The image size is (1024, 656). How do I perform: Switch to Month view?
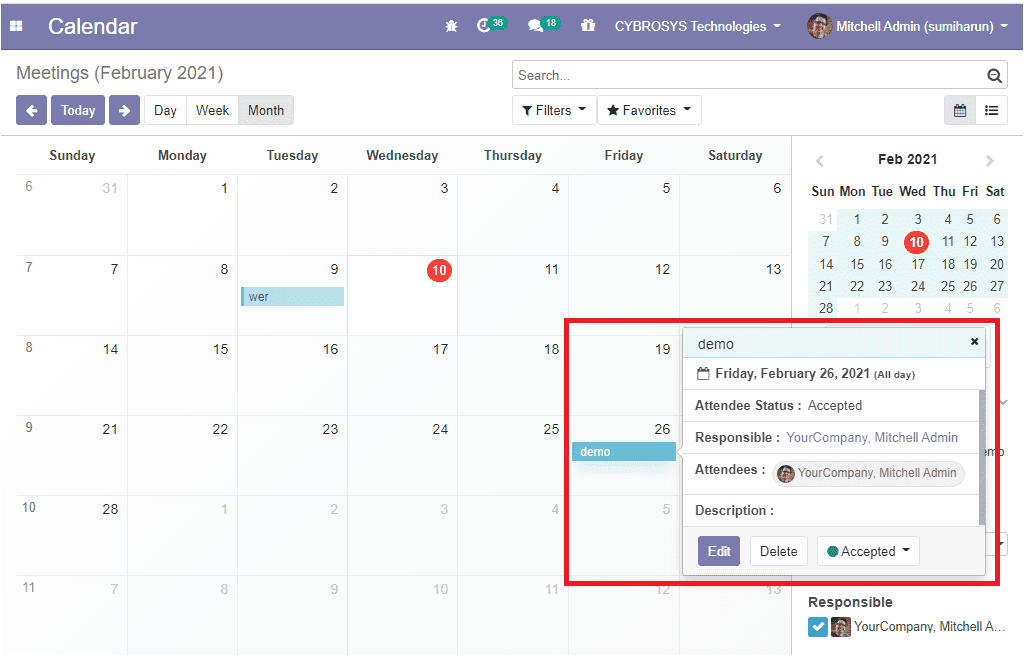point(266,110)
